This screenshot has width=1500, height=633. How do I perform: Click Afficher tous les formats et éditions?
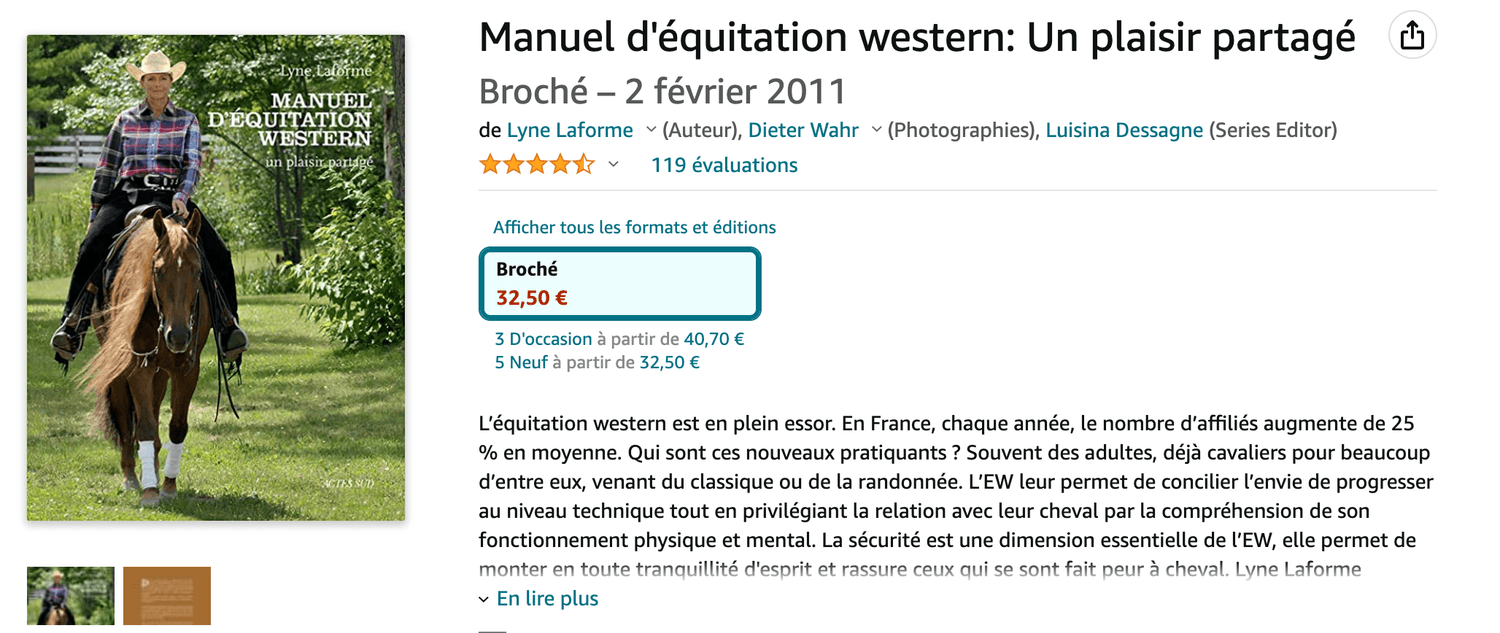pos(634,227)
